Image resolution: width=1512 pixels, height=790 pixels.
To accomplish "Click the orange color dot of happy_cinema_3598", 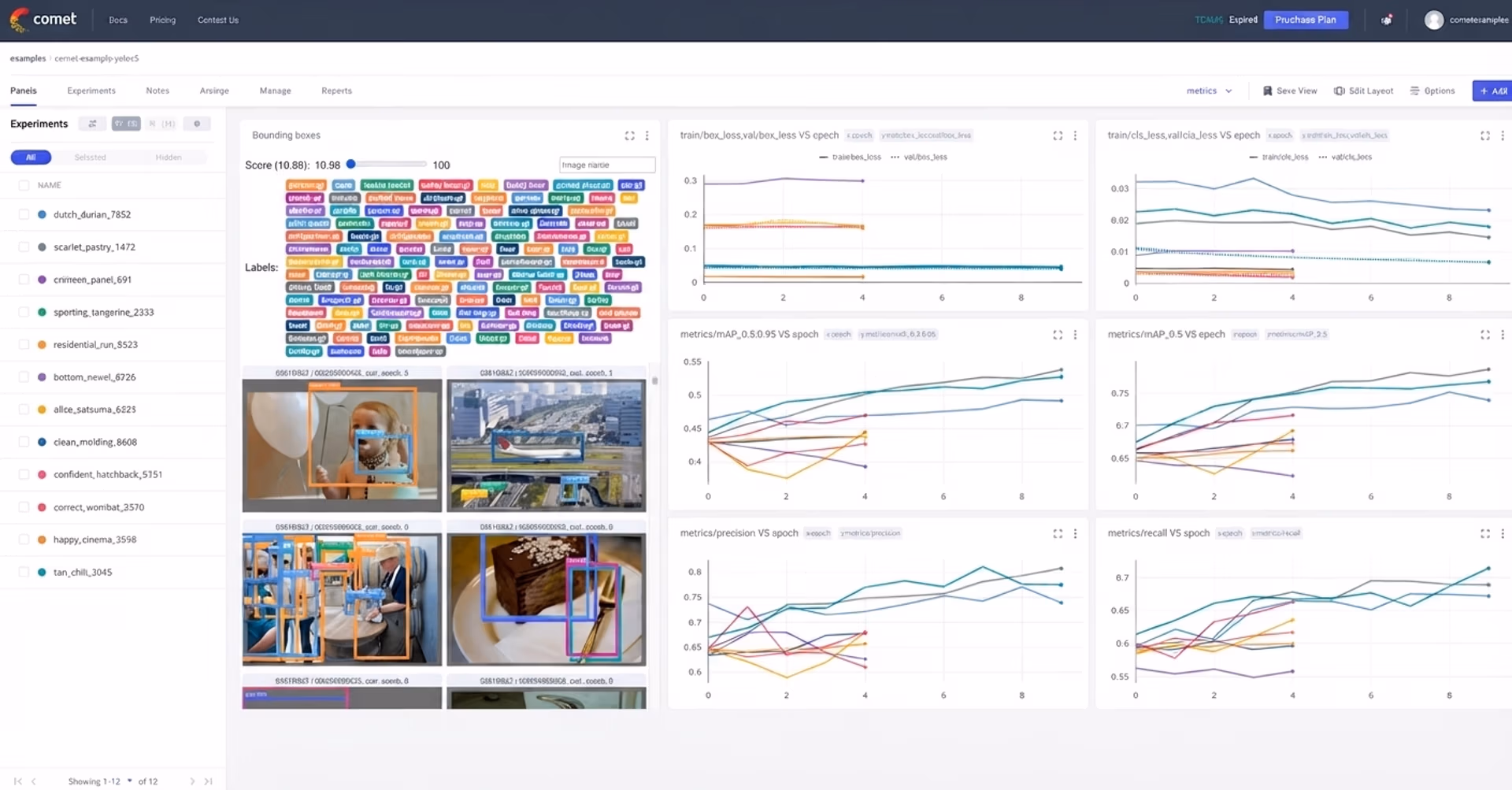I will point(42,540).
